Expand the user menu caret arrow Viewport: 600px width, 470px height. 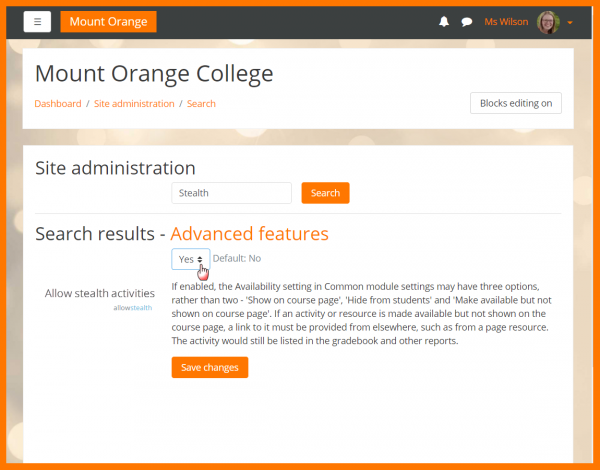pyautogui.click(x=570, y=23)
